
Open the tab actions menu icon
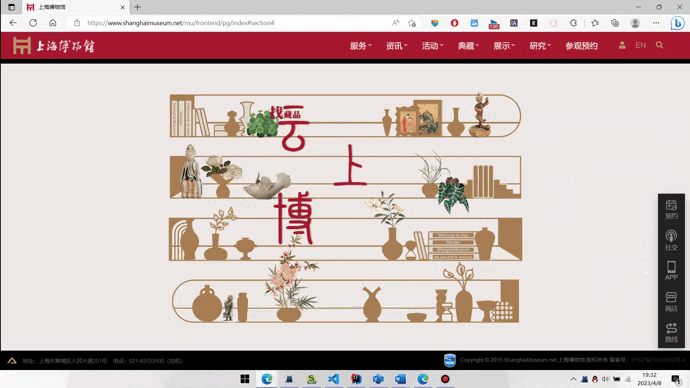click(x=11, y=7)
